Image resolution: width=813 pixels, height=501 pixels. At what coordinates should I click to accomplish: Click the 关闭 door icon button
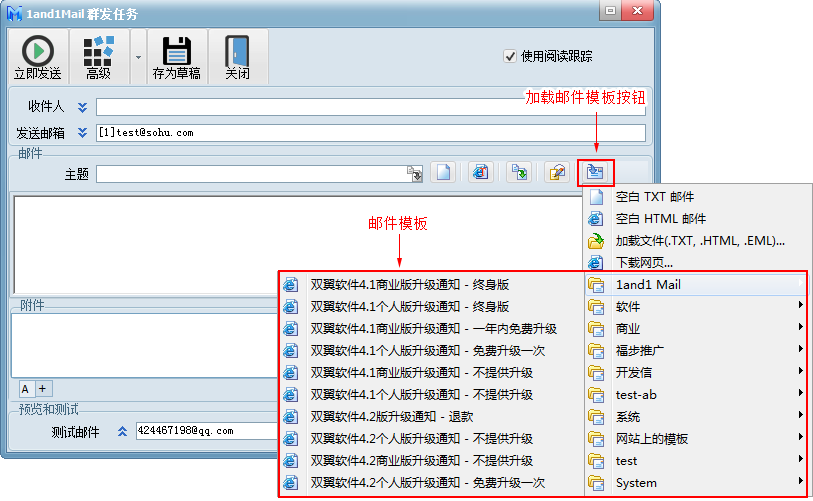click(x=237, y=57)
